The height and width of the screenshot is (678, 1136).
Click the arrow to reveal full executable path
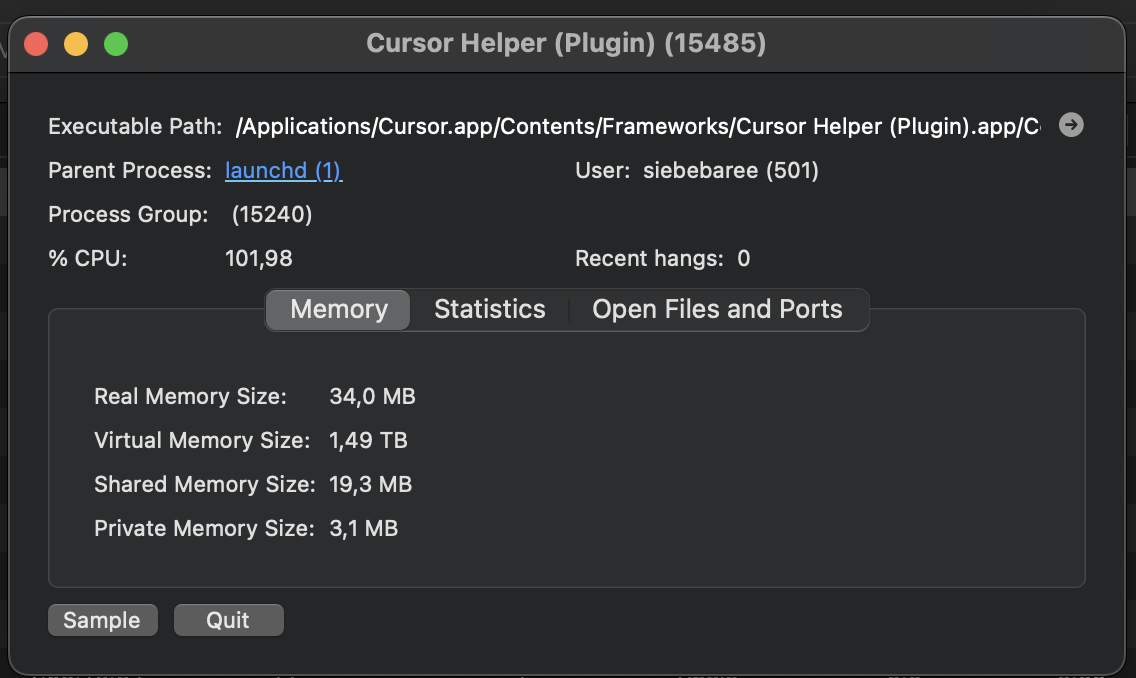pyautogui.click(x=1071, y=125)
